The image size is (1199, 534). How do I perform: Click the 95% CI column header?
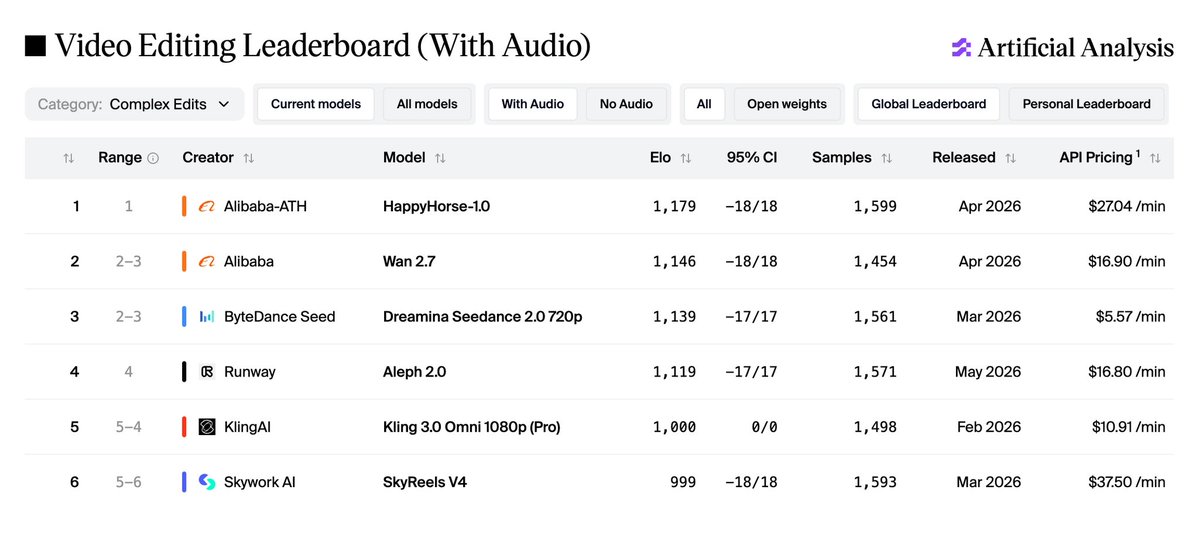[752, 158]
